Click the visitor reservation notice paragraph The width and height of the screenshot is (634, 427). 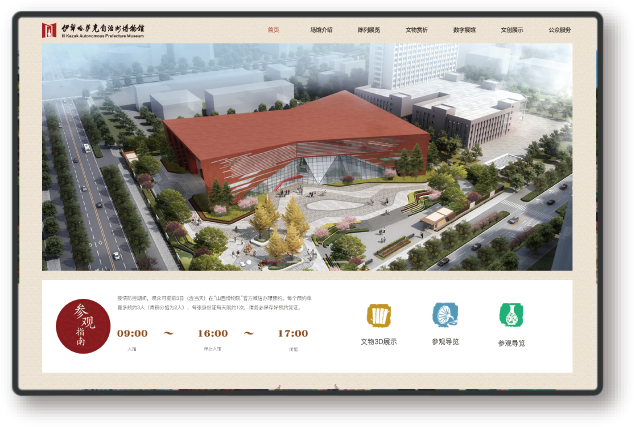pos(214,303)
